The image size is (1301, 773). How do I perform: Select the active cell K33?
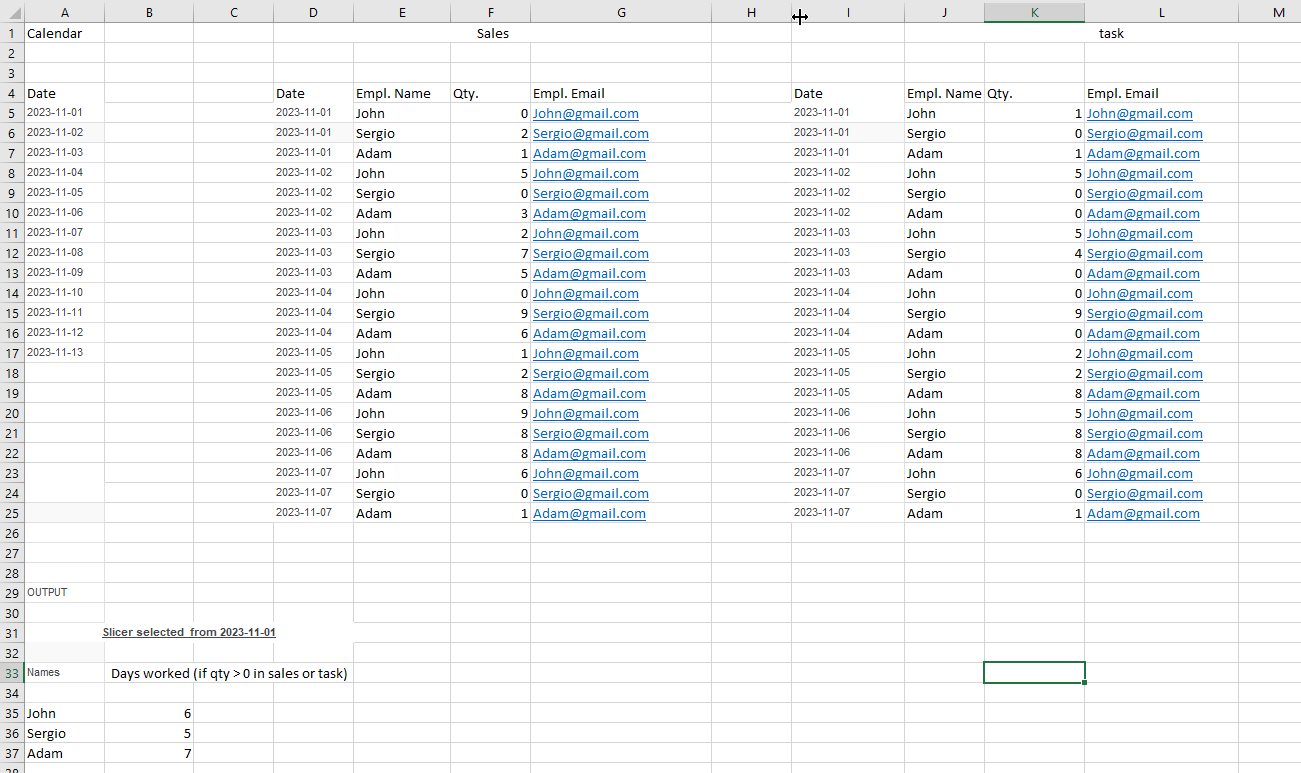1034,672
